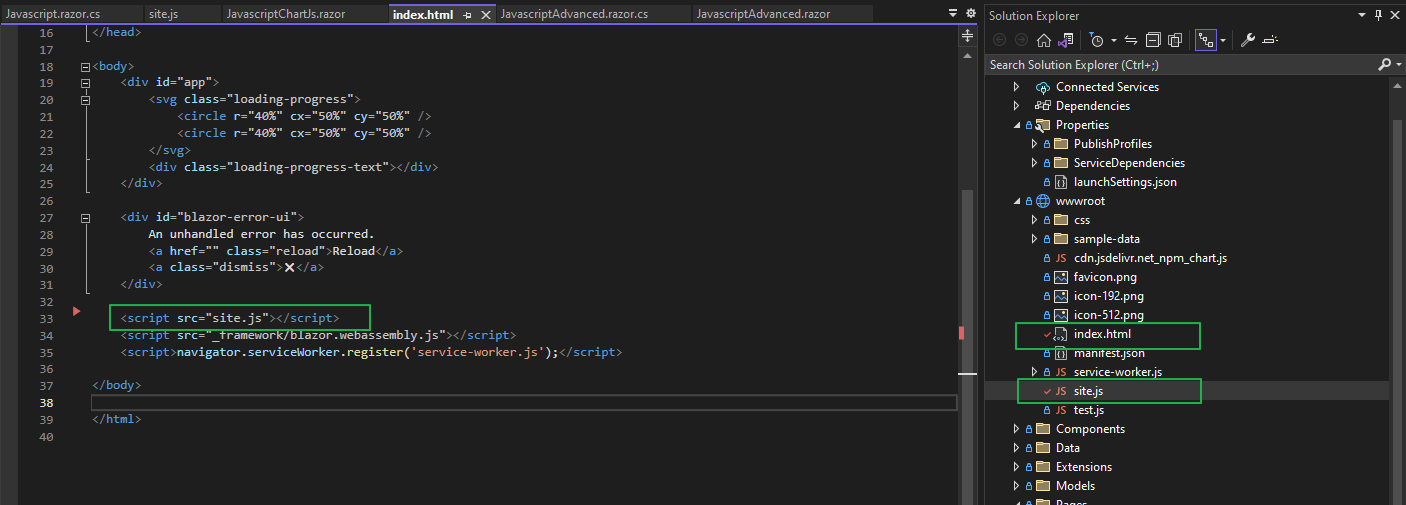
Task: Toggle auto-hide pin on Solution Explorer
Action: click(1379, 15)
